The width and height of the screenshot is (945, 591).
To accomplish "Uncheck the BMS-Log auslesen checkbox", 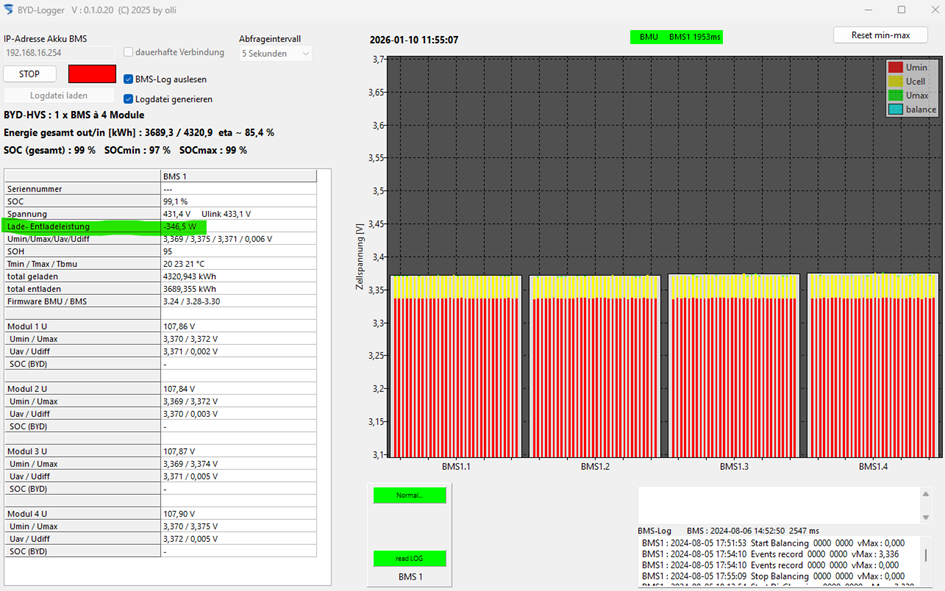I will 129,79.
